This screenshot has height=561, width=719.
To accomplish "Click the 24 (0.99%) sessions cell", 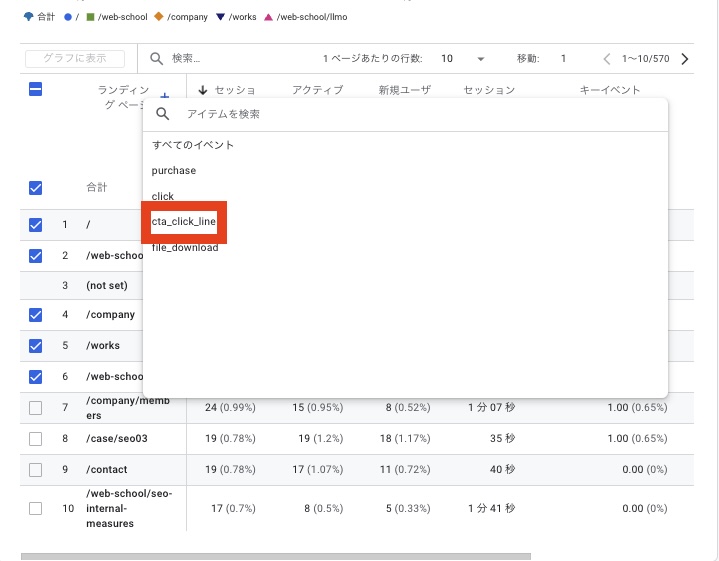I will coord(230,407).
